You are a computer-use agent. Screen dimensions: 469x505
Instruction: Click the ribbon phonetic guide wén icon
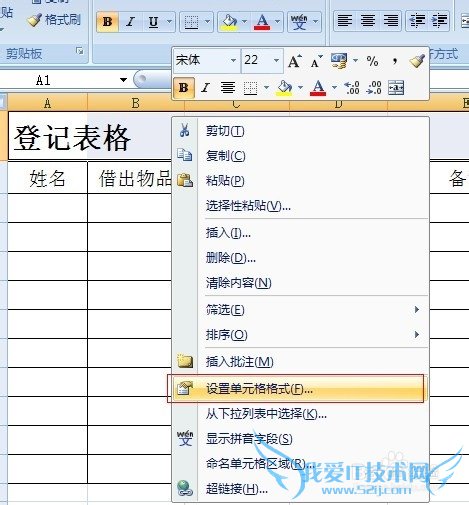pyautogui.click(x=299, y=22)
